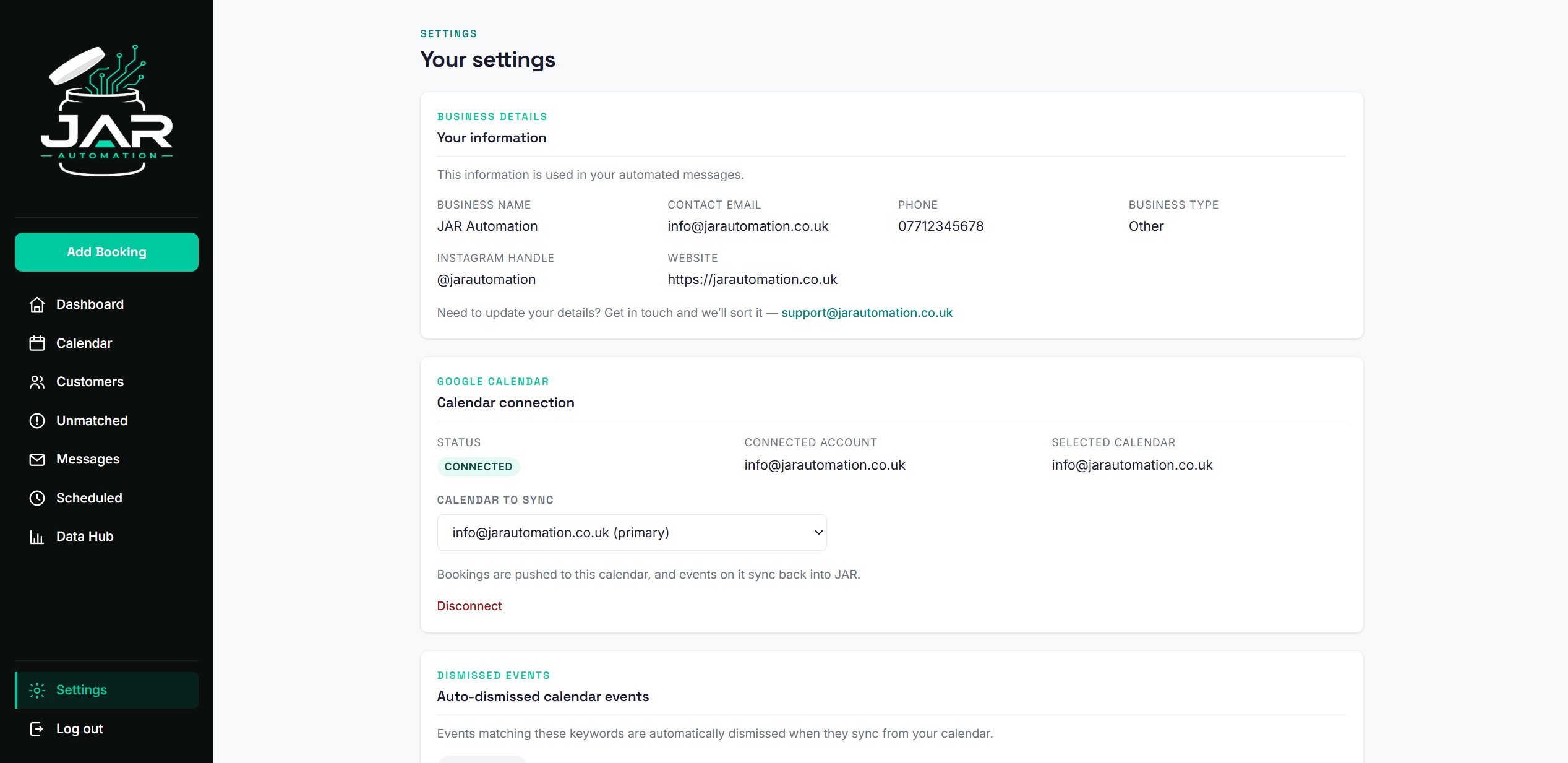Image resolution: width=1568 pixels, height=763 pixels.
Task: Click the Log out arrow icon
Action: (37, 729)
